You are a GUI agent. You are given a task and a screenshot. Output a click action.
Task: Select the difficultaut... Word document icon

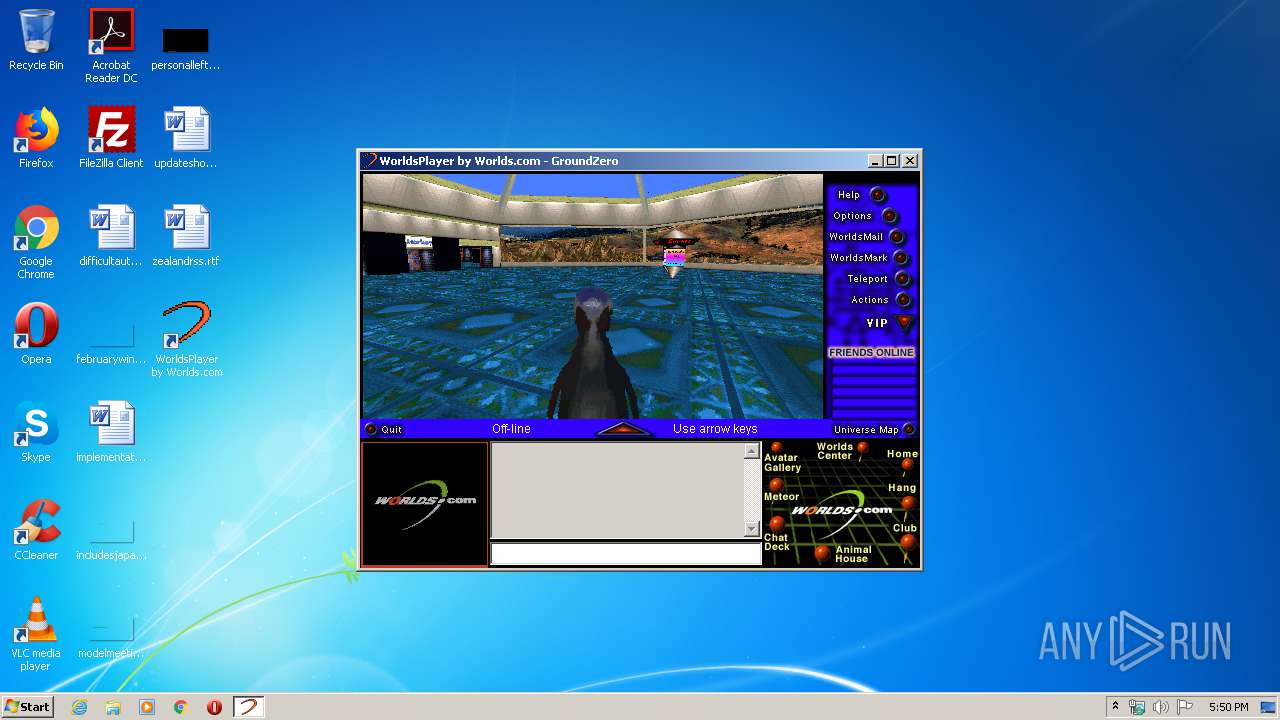pos(111,236)
